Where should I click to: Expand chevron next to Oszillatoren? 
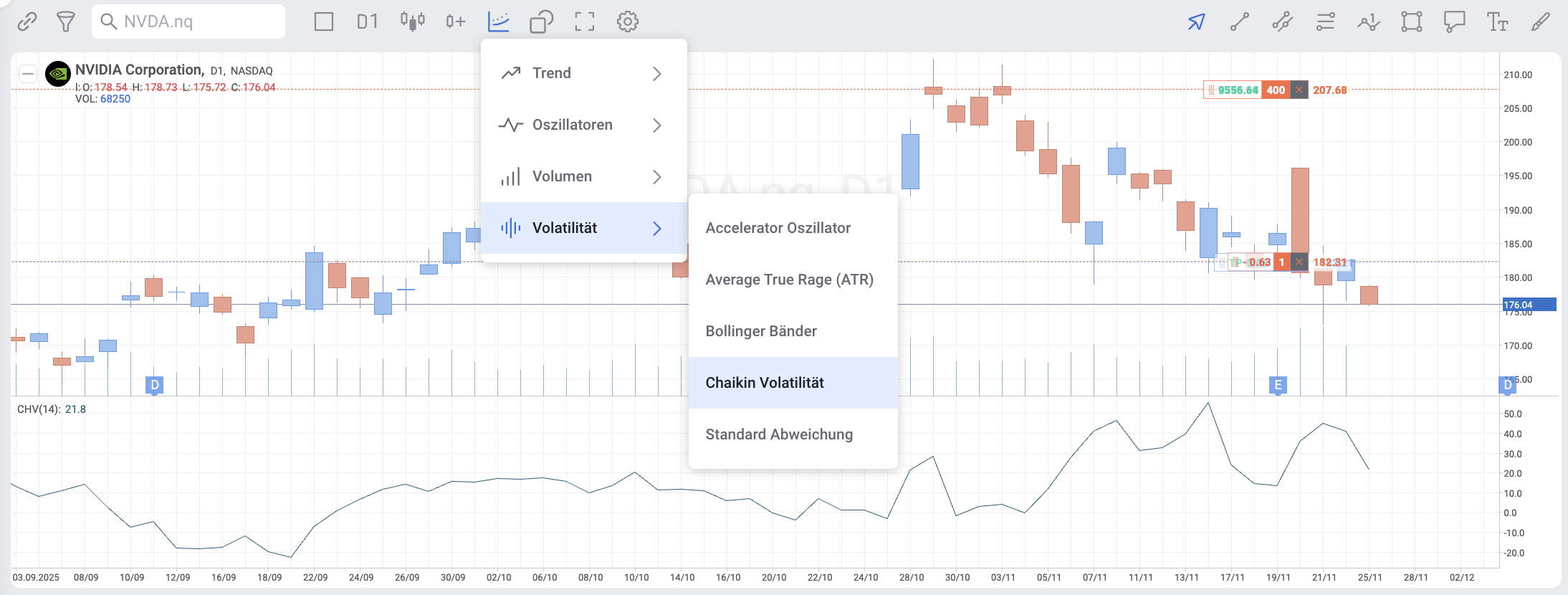[657, 125]
